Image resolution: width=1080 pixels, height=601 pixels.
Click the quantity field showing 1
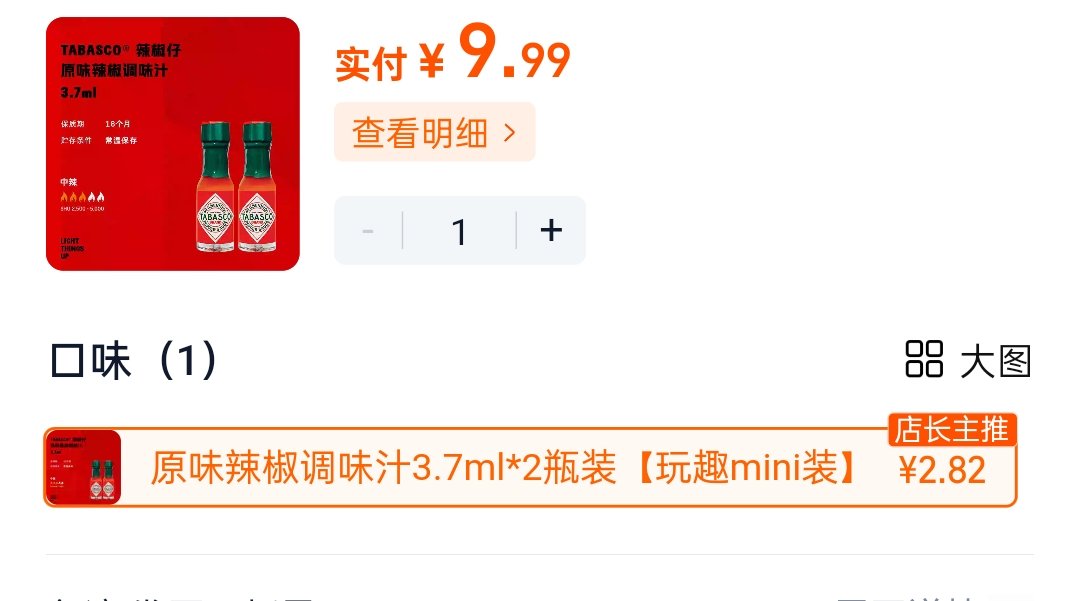click(459, 231)
